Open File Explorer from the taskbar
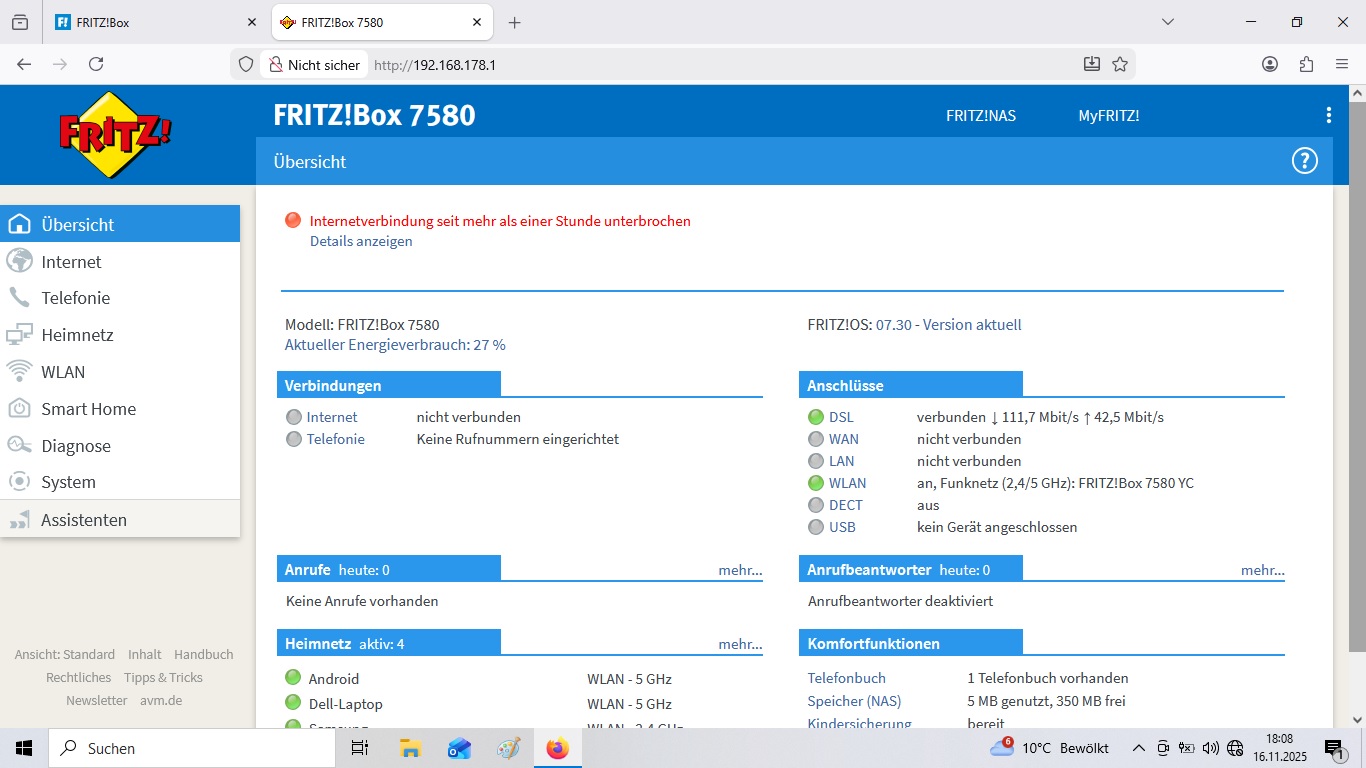 click(x=410, y=748)
